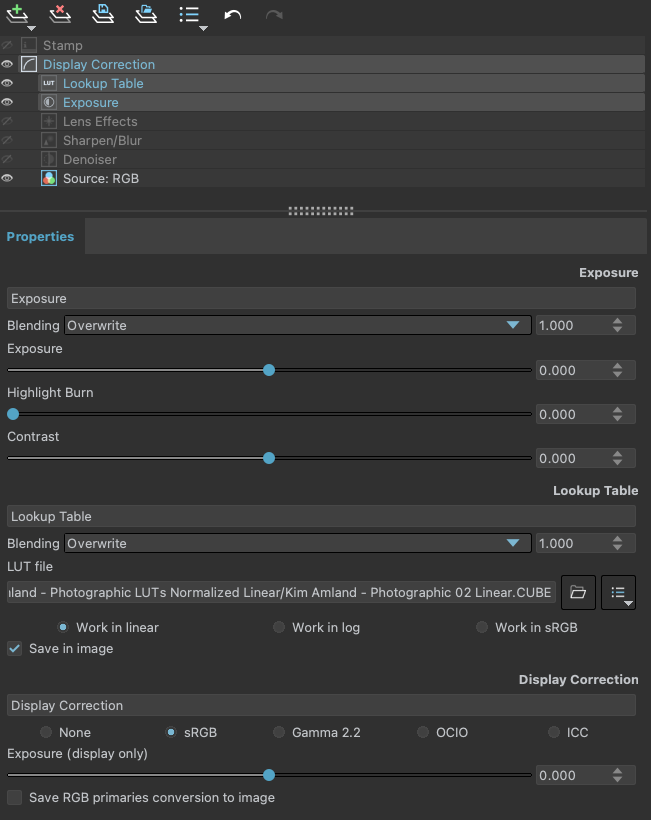
Task: Click the save layer tree icon
Action: pos(103,14)
